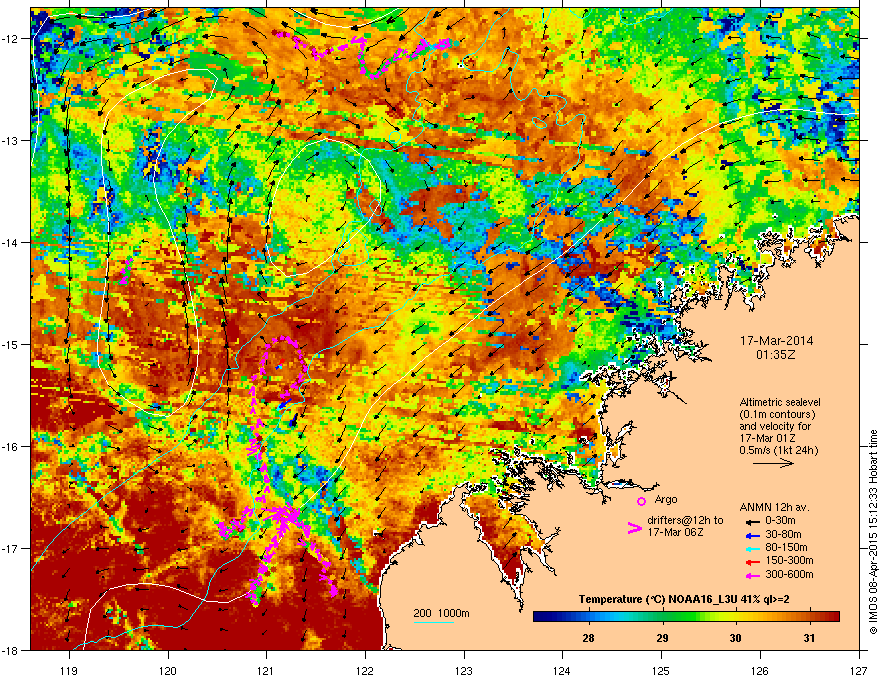Click the '17-Mar-2014' date label
The height and width of the screenshot is (680, 880).
coord(776,341)
